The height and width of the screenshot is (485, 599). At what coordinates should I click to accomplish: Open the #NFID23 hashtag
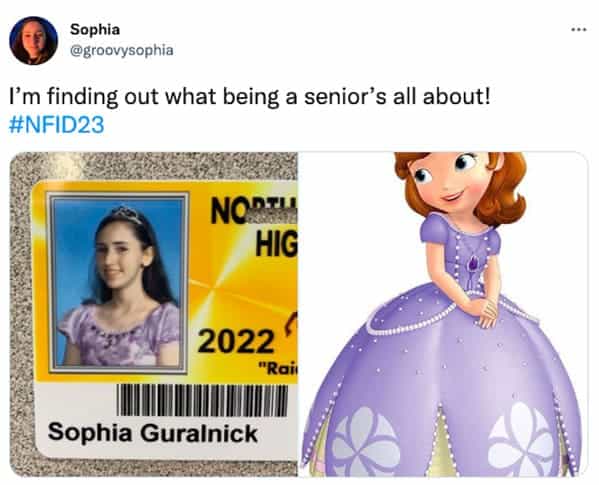(x=56, y=124)
